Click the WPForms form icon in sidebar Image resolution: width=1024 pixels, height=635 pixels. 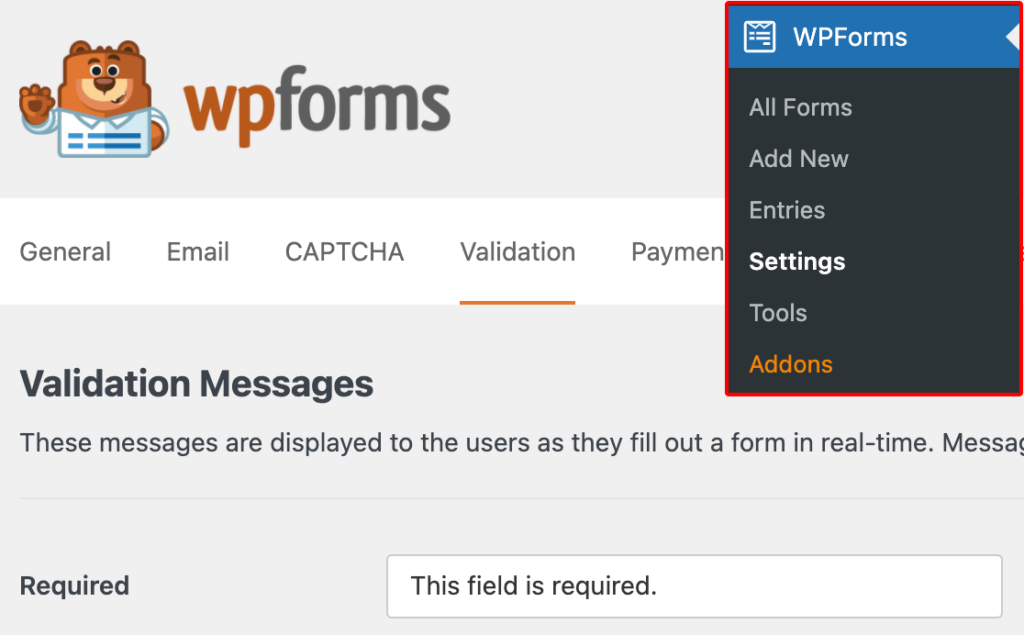760,37
